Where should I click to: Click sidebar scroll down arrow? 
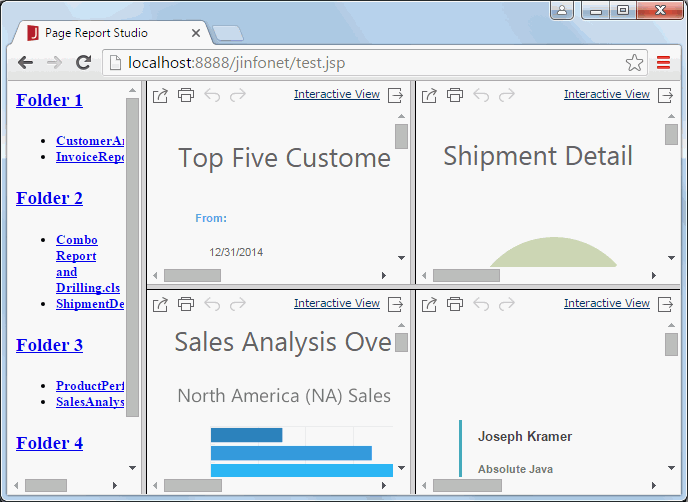click(x=132, y=468)
